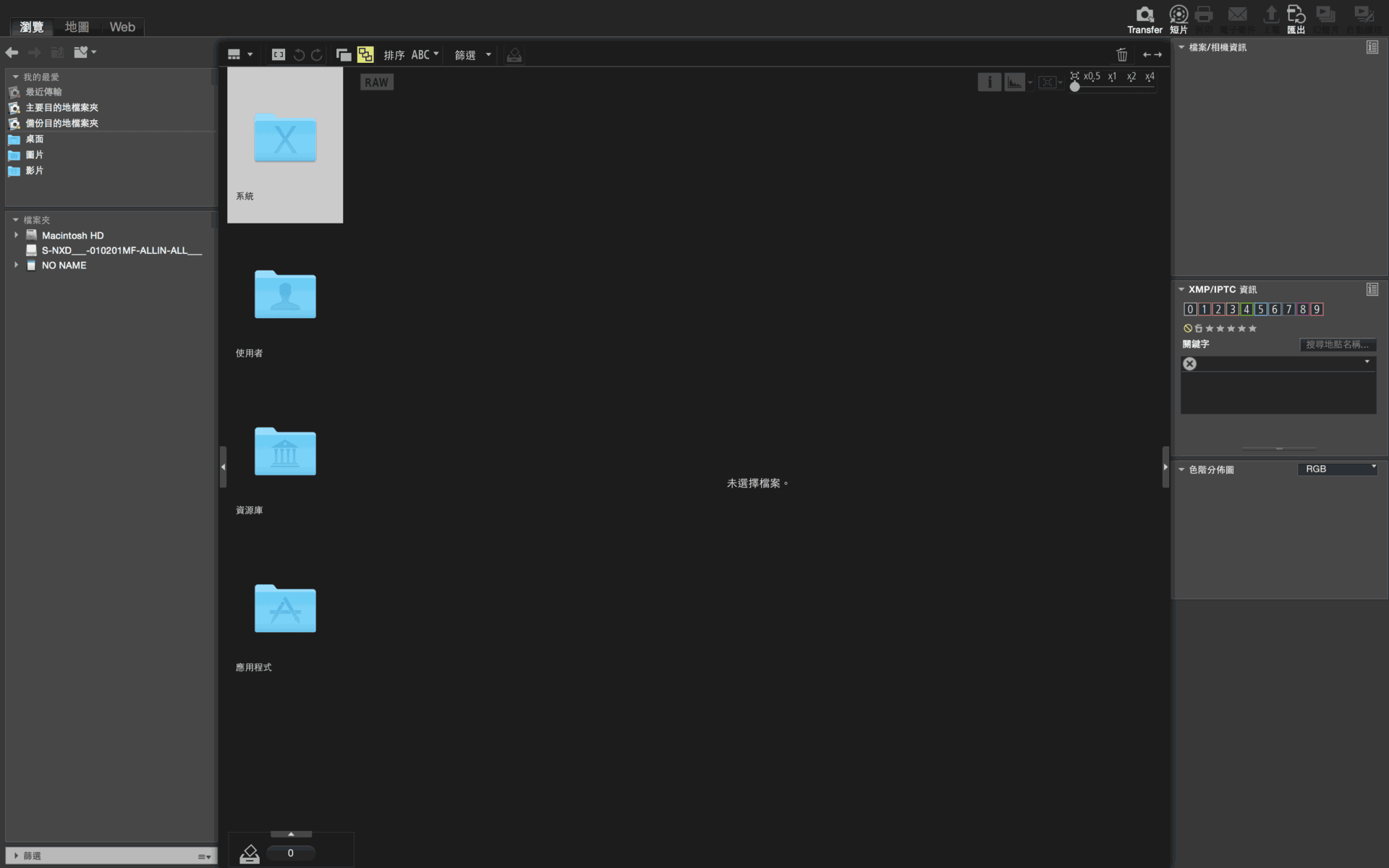Click the thumbnail zoom slider handle
1389x868 pixels.
pyautogui.click(x=1075, y=87)
